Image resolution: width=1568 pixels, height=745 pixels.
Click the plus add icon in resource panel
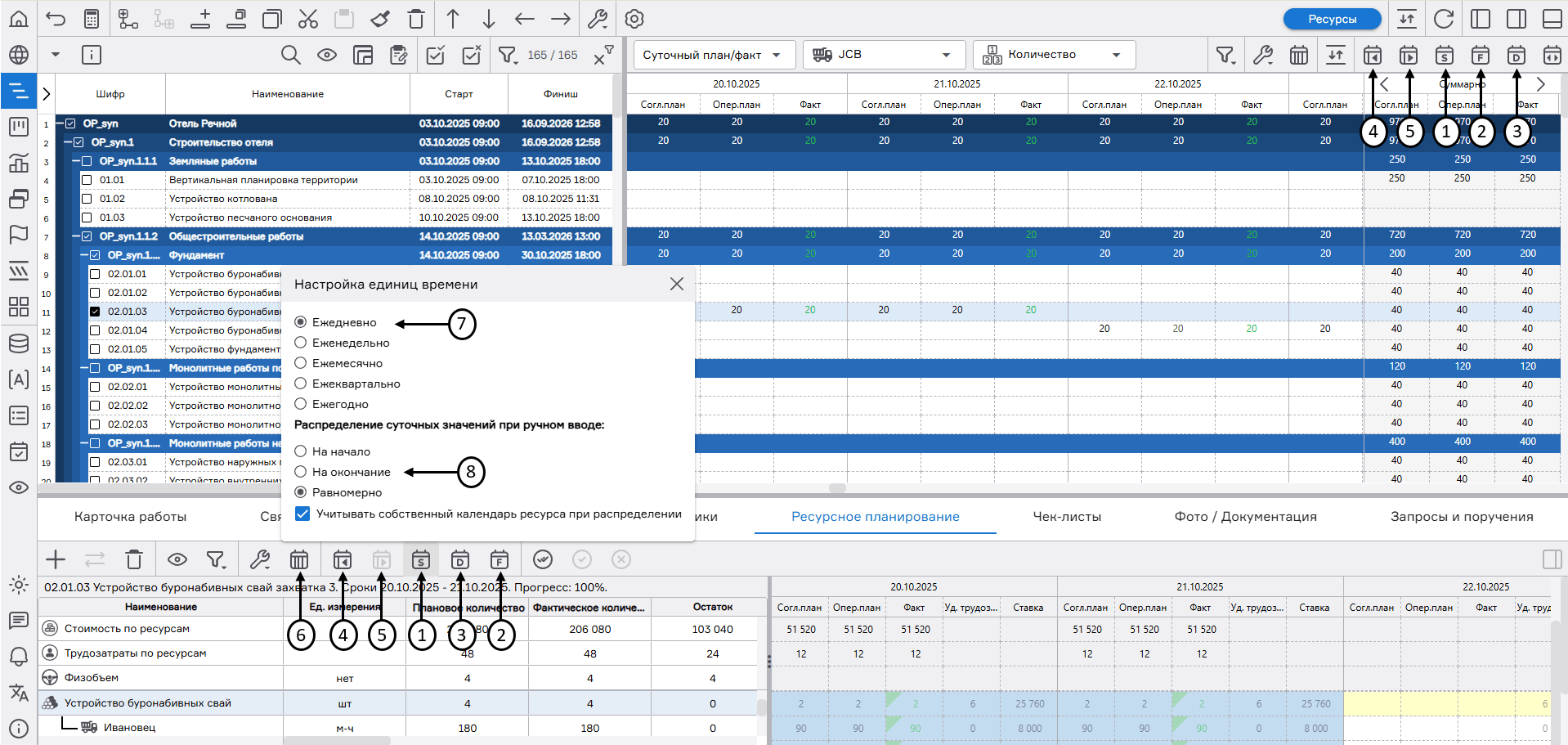pyautogui.click(x=56, y=559)
